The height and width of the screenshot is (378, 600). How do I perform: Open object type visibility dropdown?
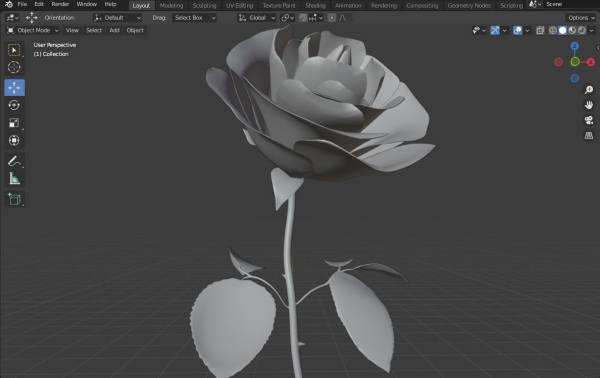click(x=479, y=30)
